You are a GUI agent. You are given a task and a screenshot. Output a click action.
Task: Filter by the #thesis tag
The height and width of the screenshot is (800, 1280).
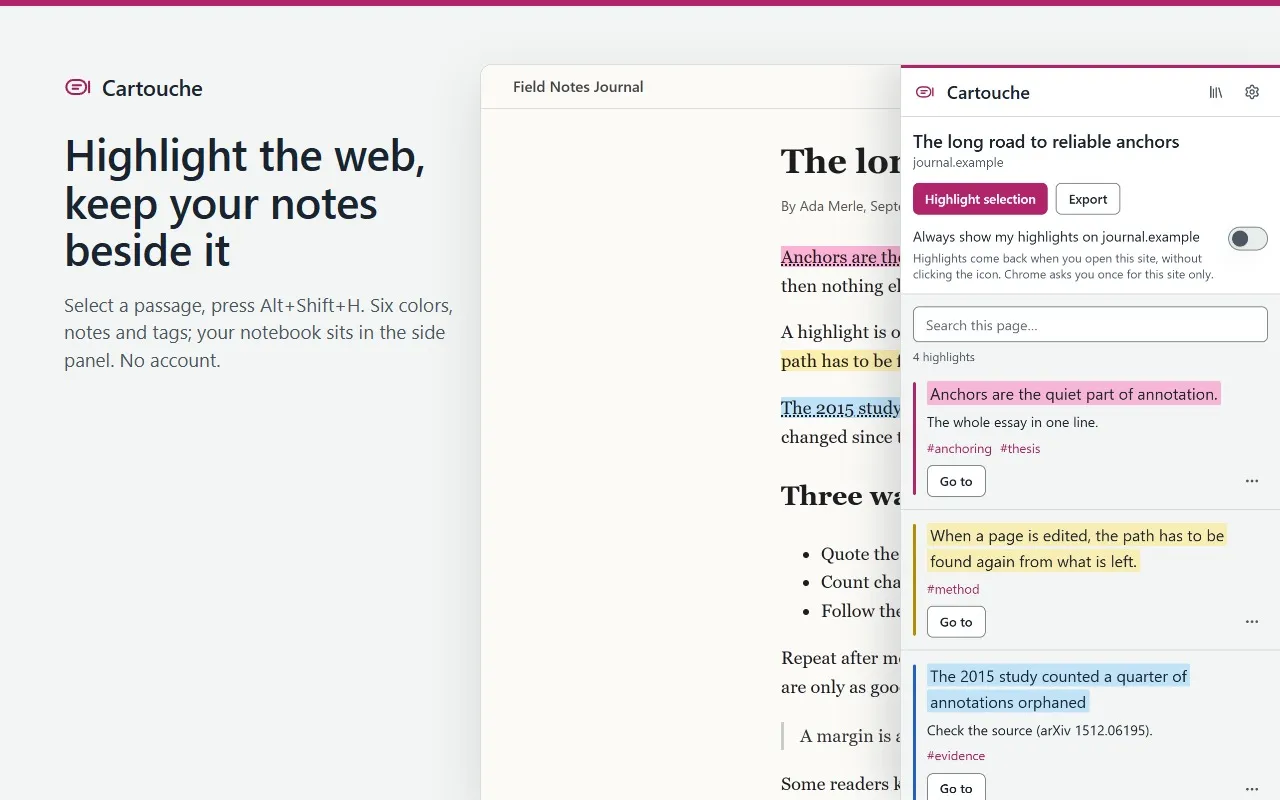click(x=1020, y=449)
